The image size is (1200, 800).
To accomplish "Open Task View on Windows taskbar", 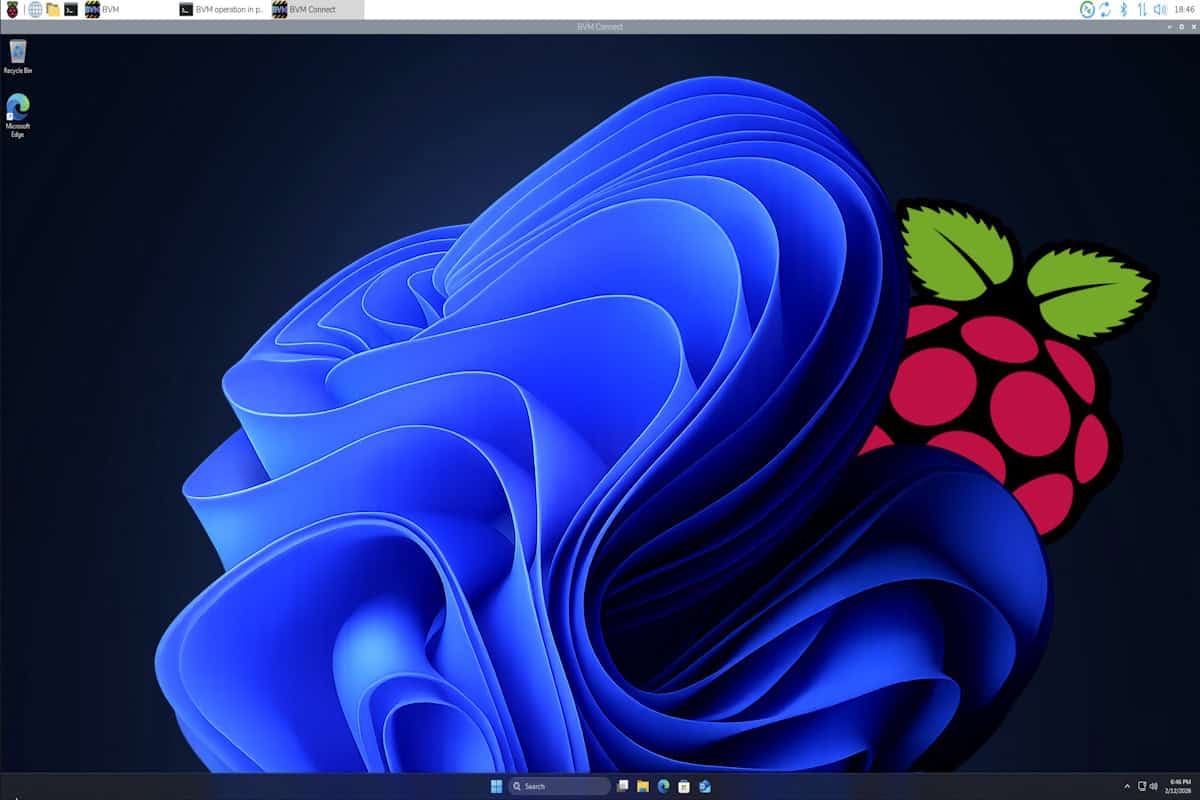I will tap(622, 786).
